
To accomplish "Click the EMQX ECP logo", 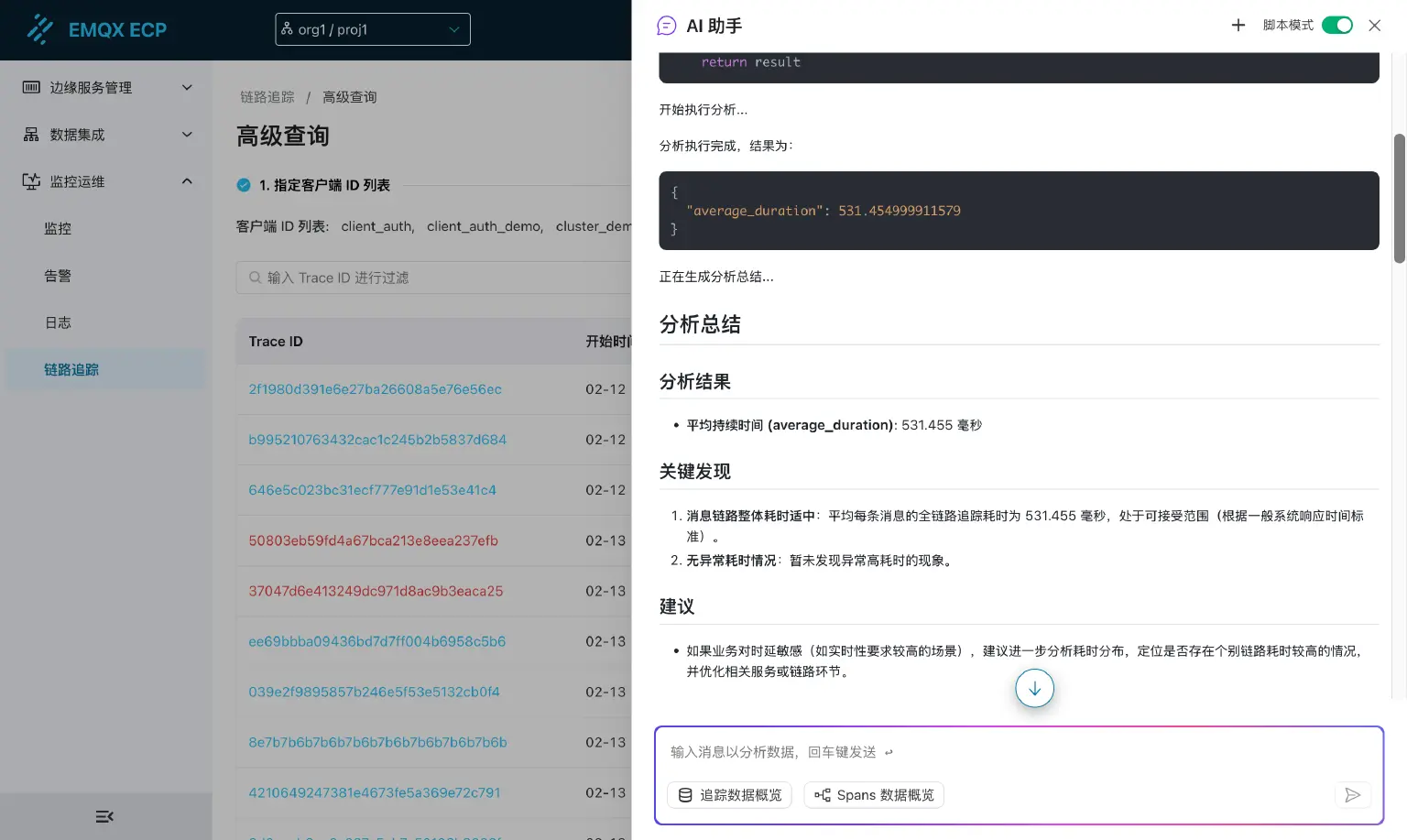I will [x=101, y=29].
